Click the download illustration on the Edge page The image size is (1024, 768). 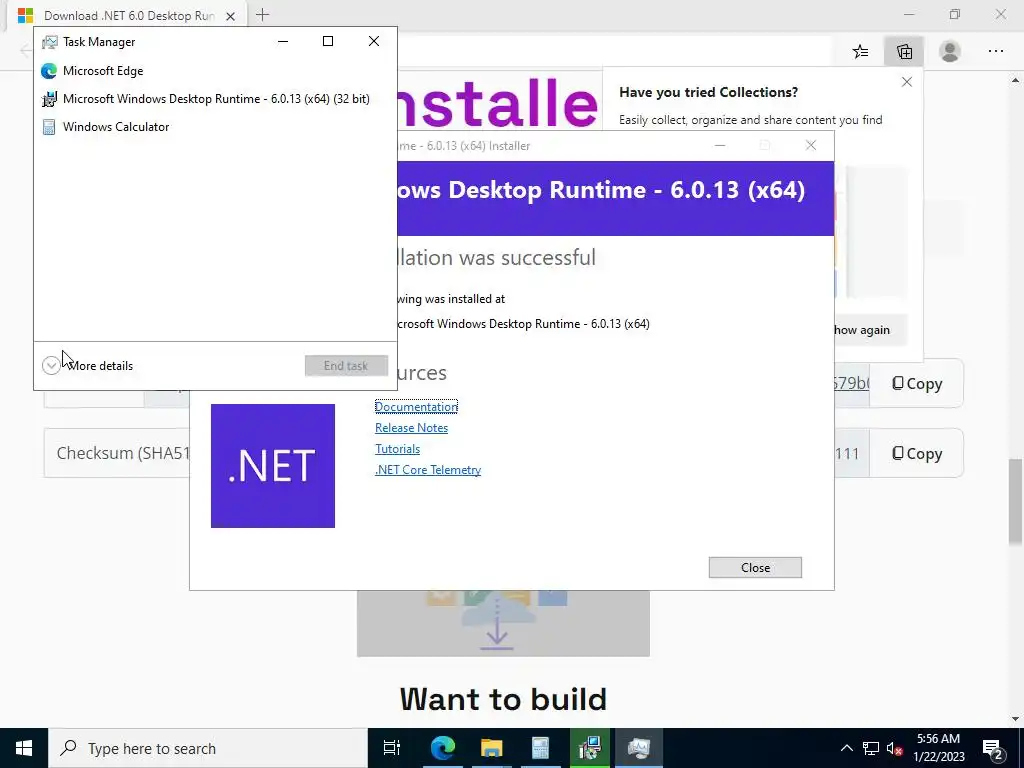(503, 624)
